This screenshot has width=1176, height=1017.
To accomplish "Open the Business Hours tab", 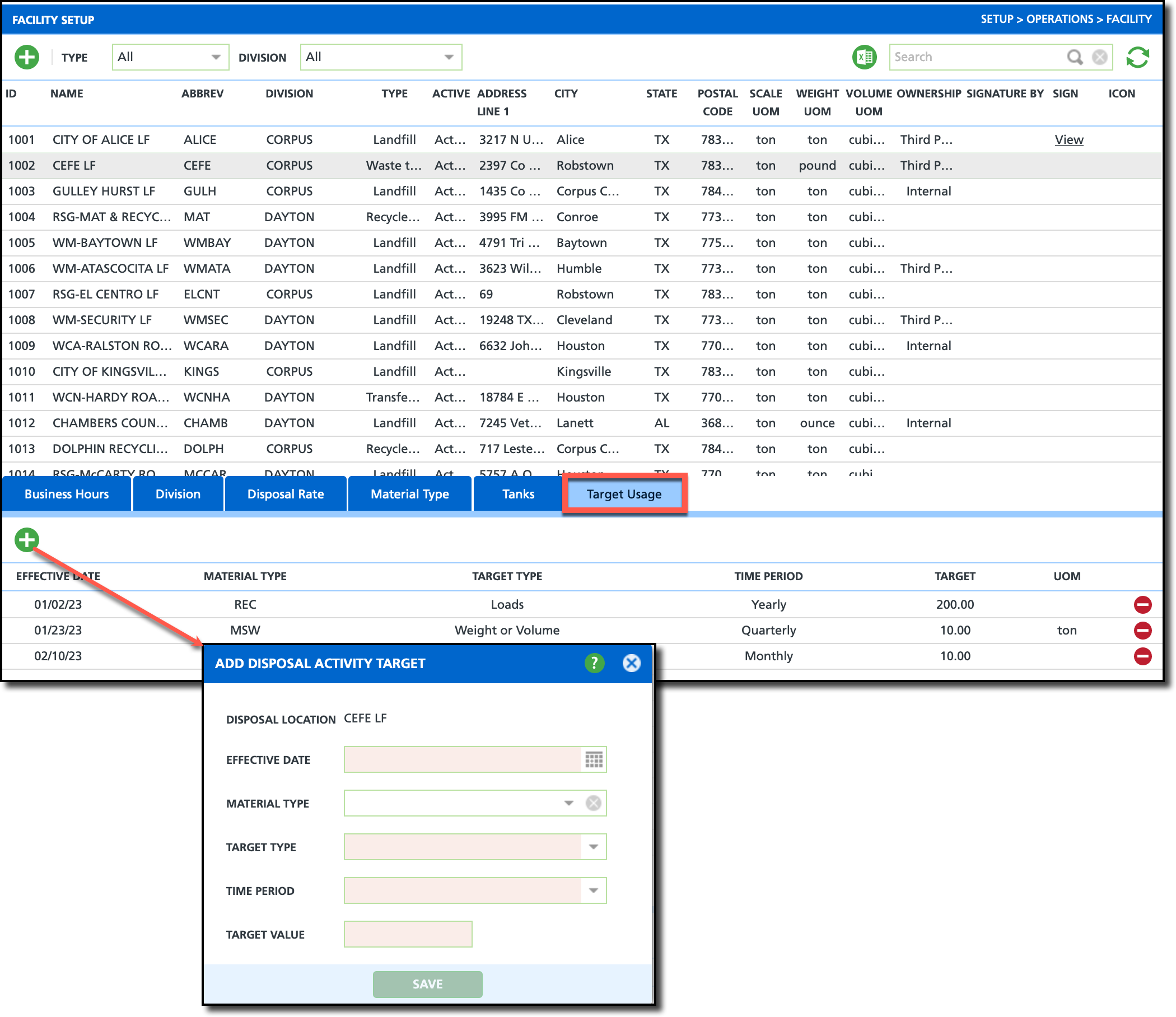I will click(x=67, y=494).
